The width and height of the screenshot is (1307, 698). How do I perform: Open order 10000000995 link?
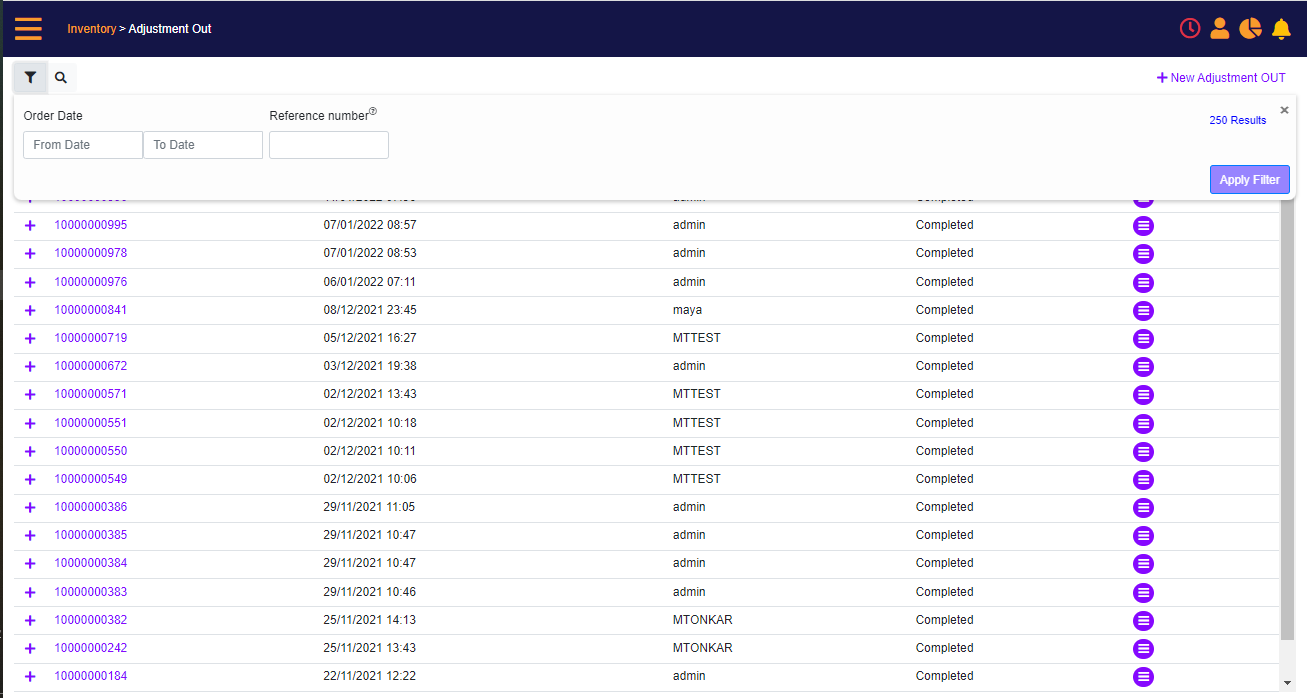point(90,225)
